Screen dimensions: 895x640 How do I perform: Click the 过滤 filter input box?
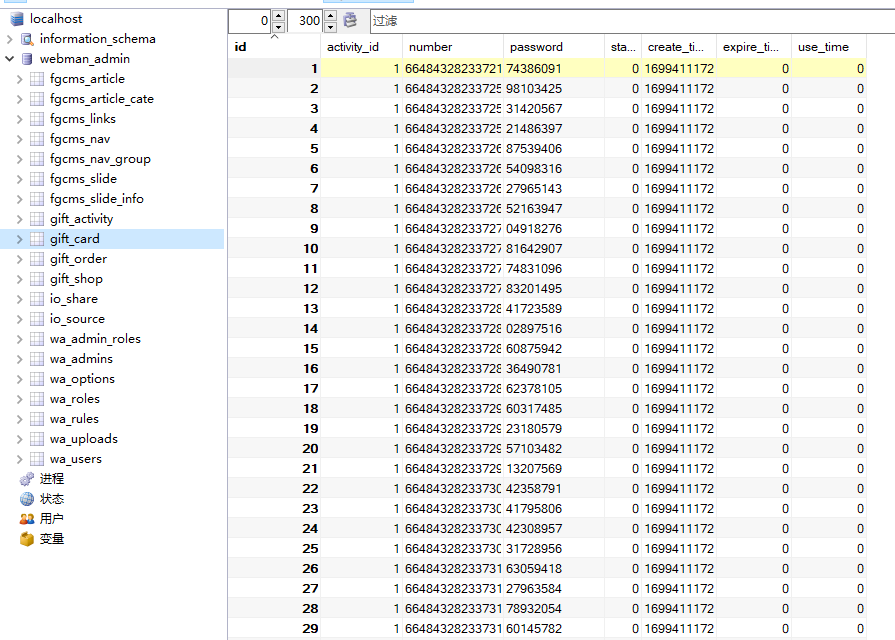[632, 21]
